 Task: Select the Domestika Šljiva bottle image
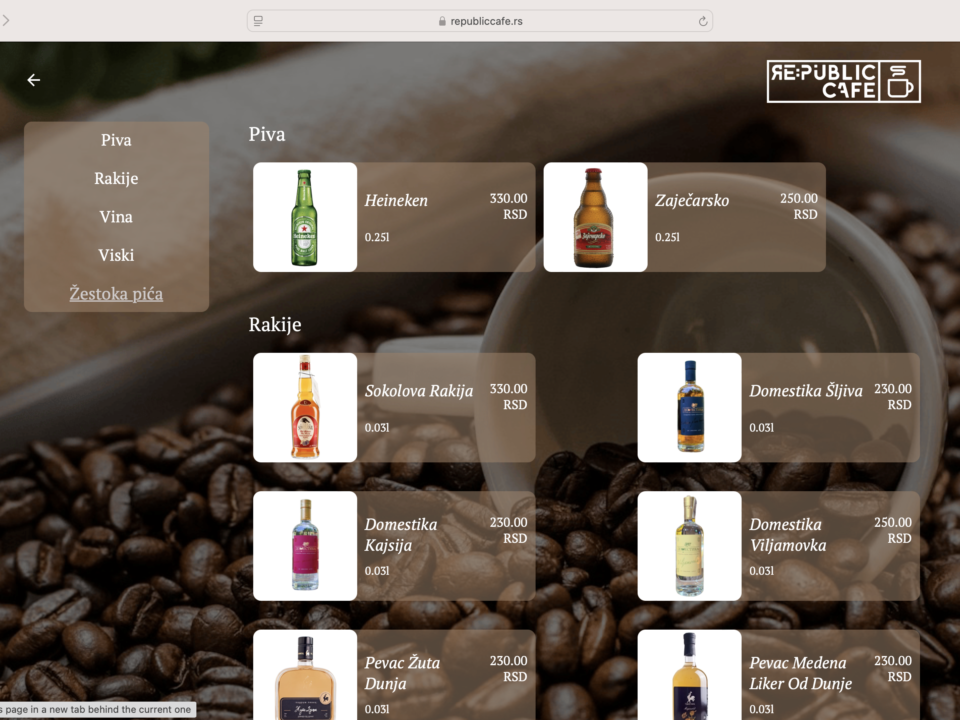tap(689, 407)
